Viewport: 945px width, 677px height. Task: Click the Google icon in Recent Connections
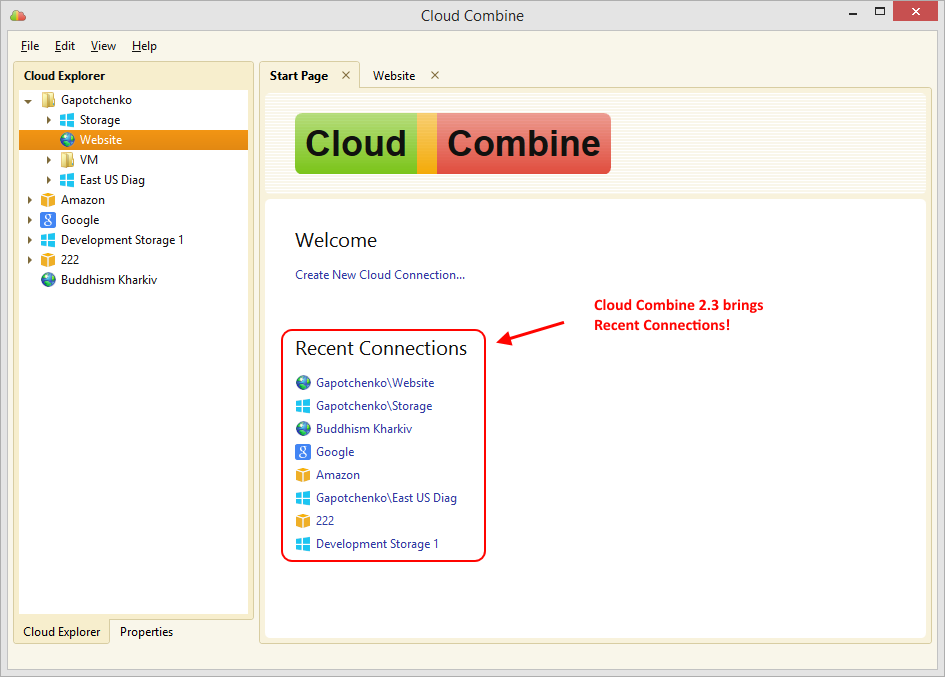303,452
